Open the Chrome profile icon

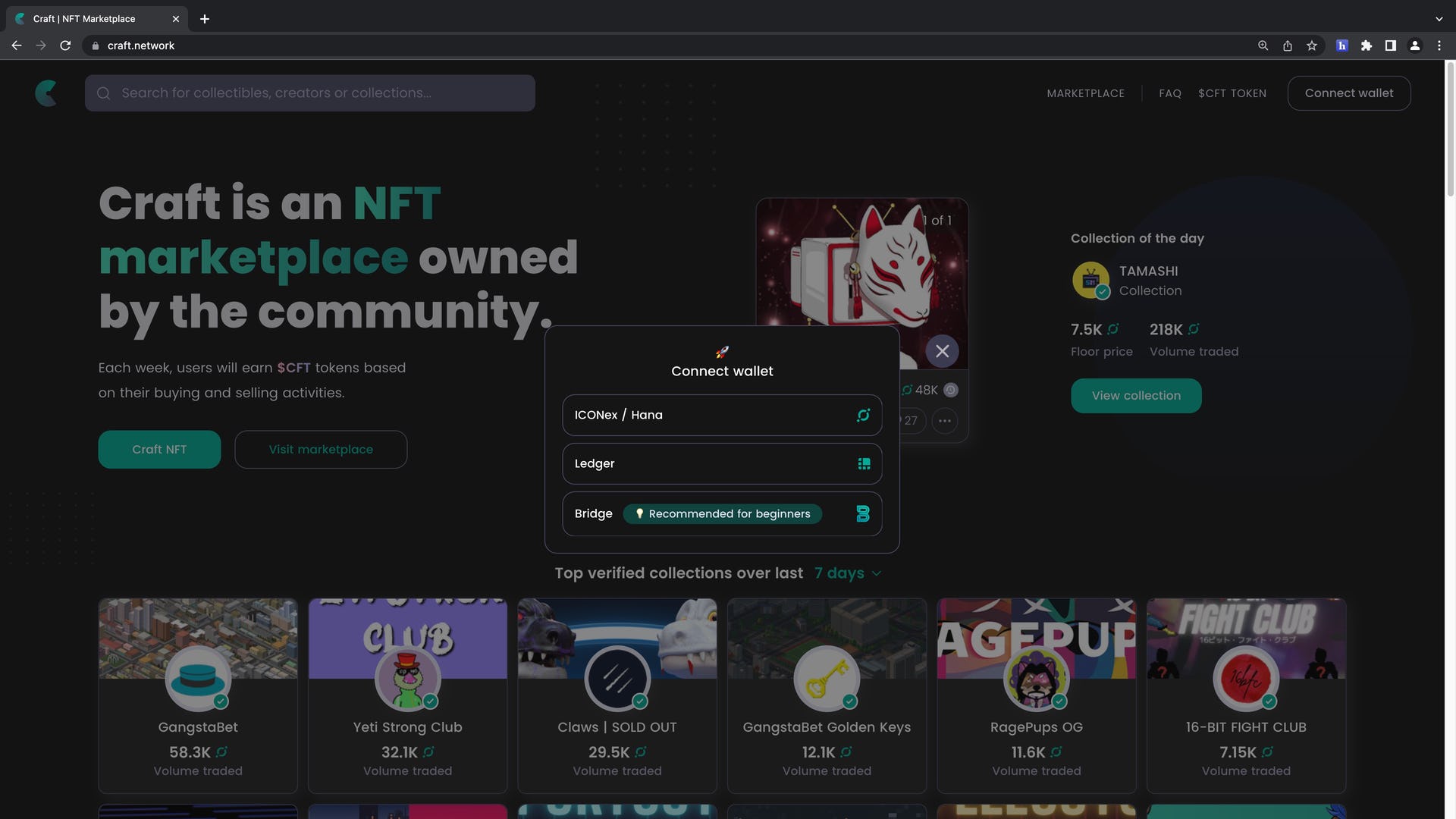[x=1415, y=45]
